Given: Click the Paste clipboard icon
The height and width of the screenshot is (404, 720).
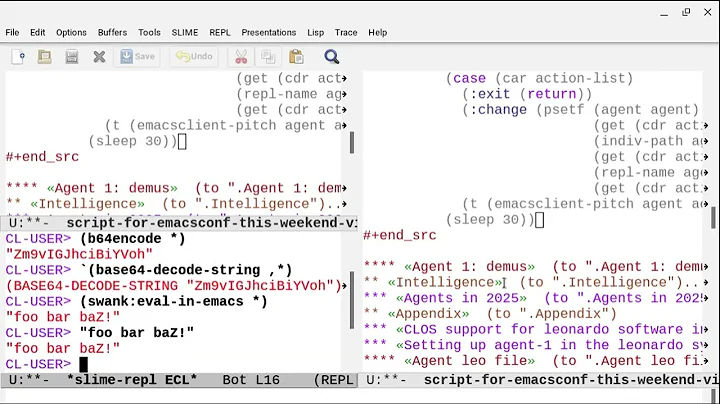Looking at the screenshot, I should (x=296, y=57).
